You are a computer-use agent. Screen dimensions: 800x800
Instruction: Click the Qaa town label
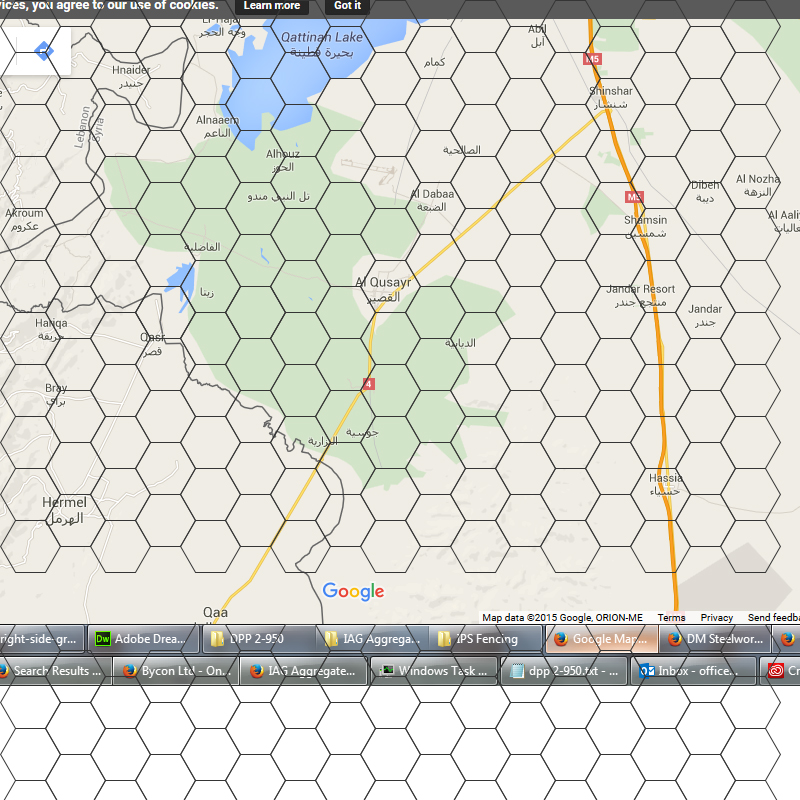click(x=215, y=612)
